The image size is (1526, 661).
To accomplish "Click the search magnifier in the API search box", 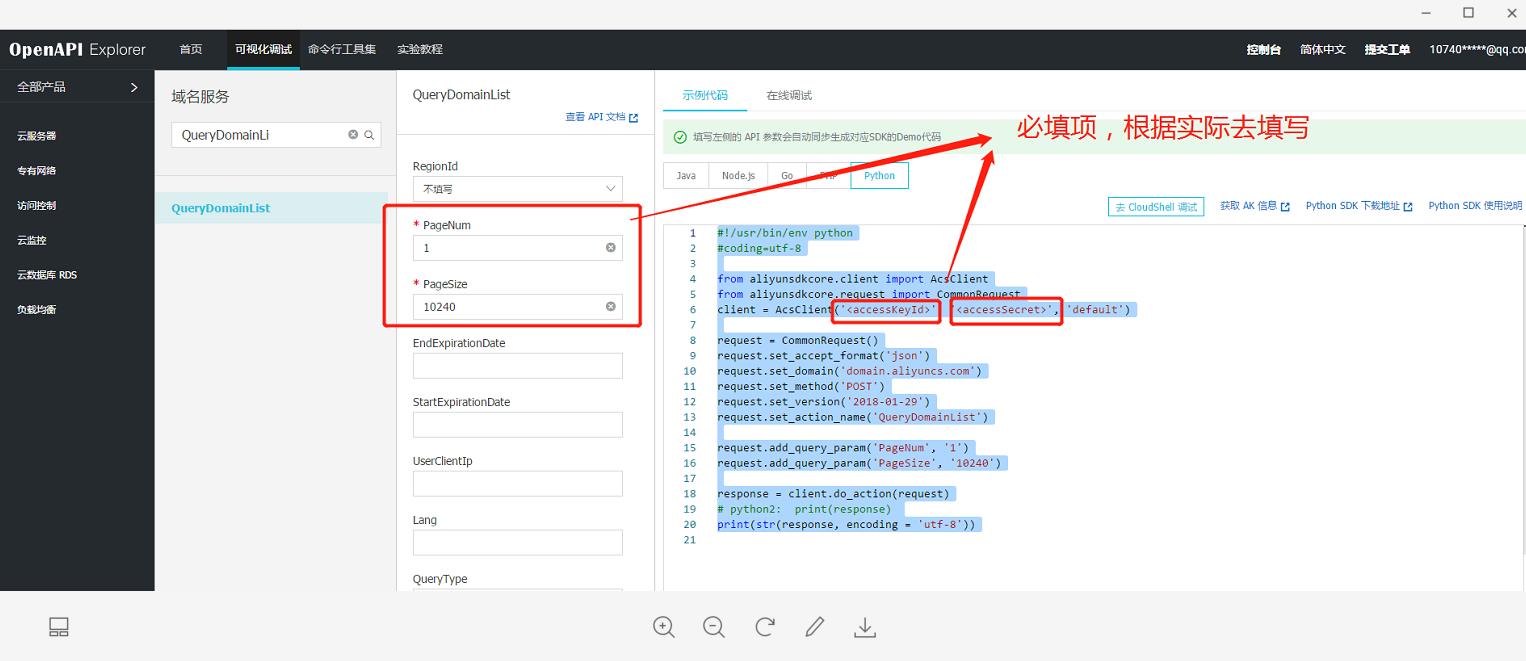I will tap(369, 135).
